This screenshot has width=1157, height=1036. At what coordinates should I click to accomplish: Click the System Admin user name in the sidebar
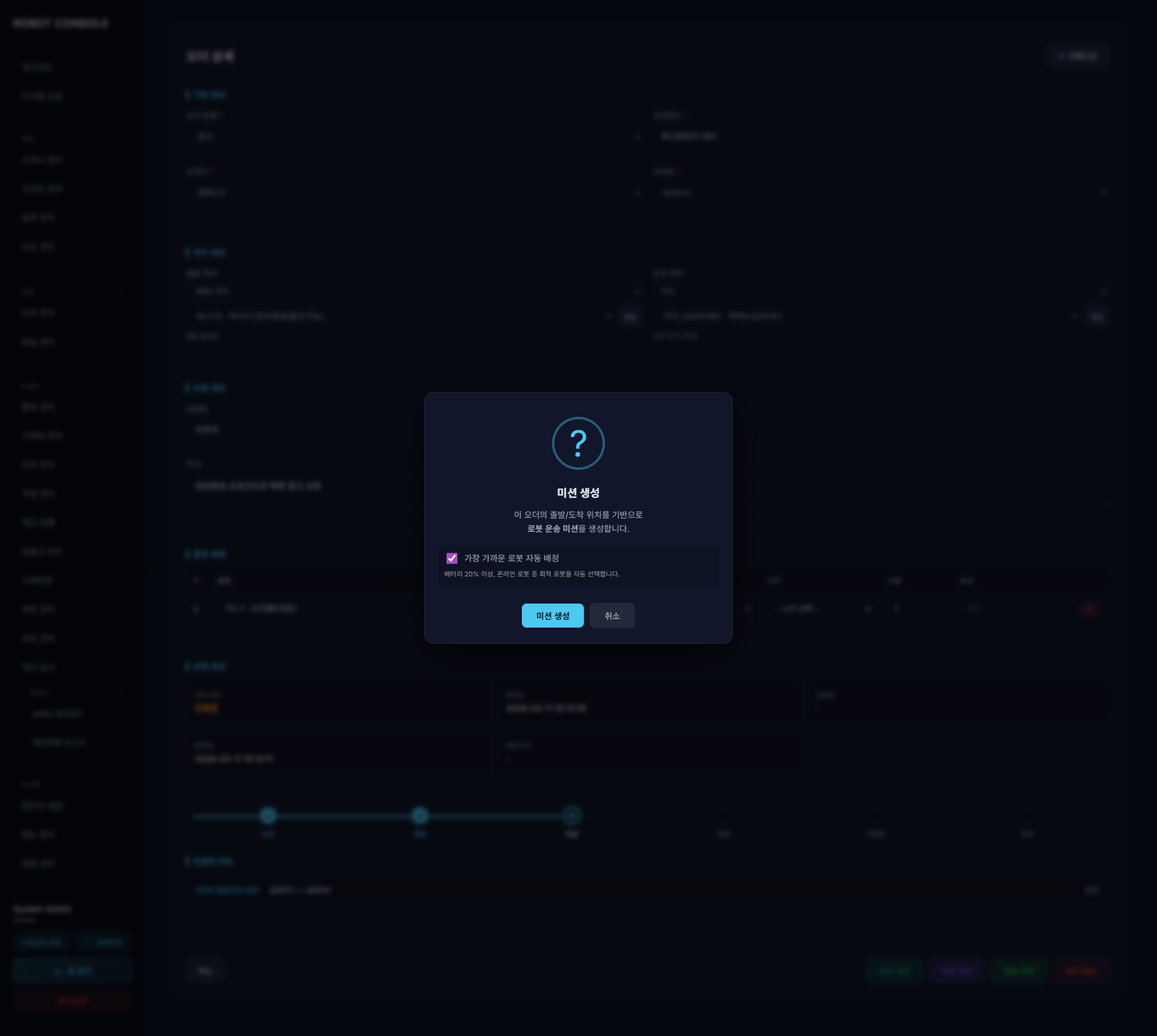tap(42, 908)
